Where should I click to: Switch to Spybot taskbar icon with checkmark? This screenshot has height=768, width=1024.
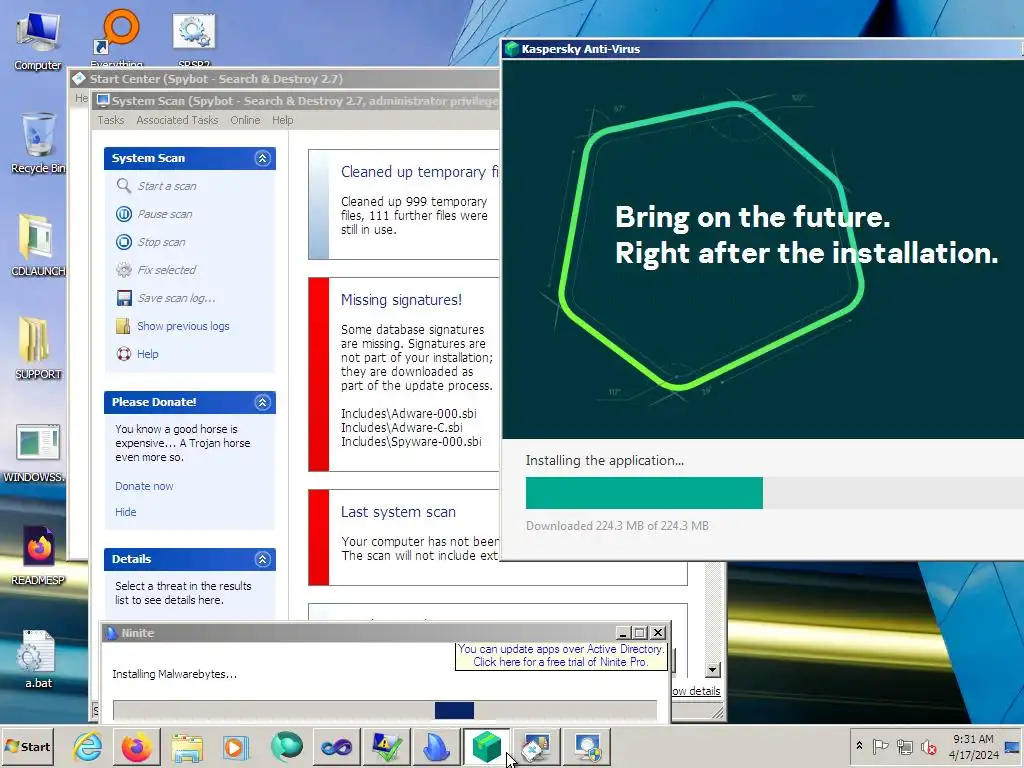(387, 746)
